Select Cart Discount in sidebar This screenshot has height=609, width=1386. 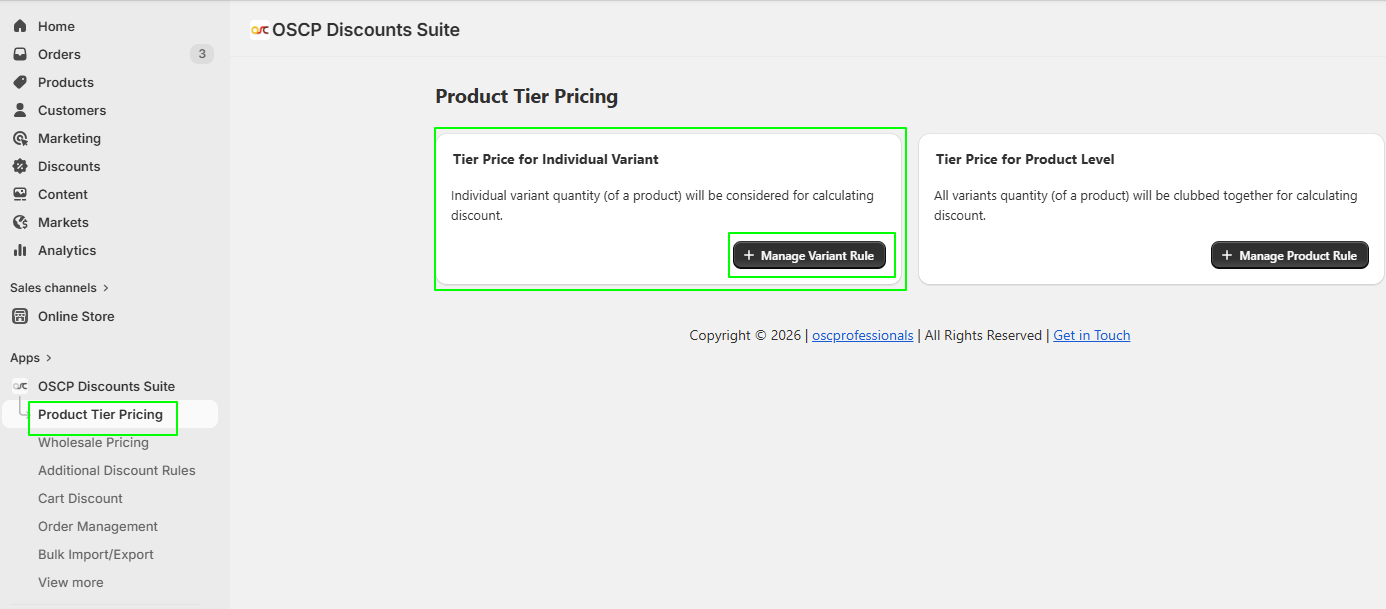coord(80,498)
